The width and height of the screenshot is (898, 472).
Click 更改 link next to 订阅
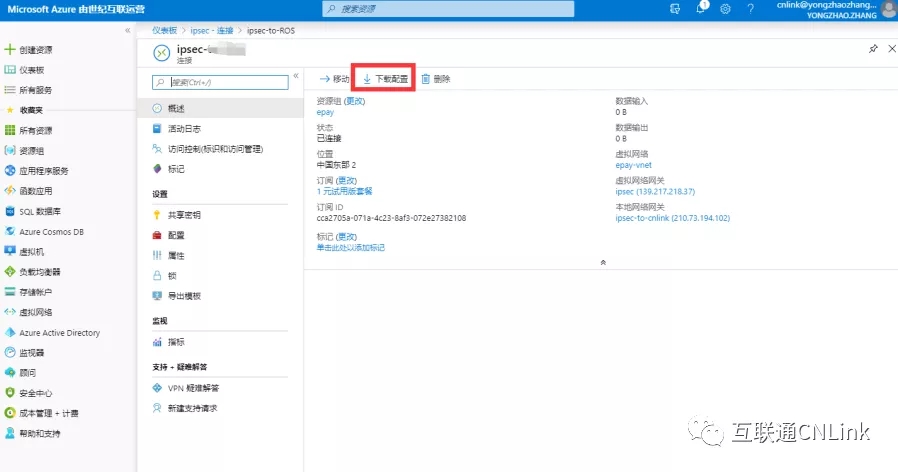point(346,180)
